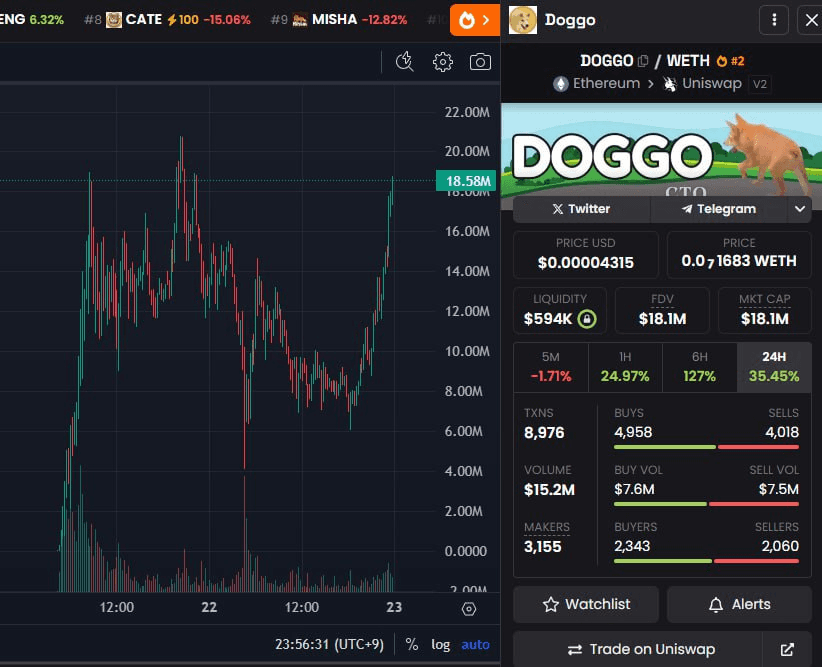Open the trending fire button

(474, 20)
